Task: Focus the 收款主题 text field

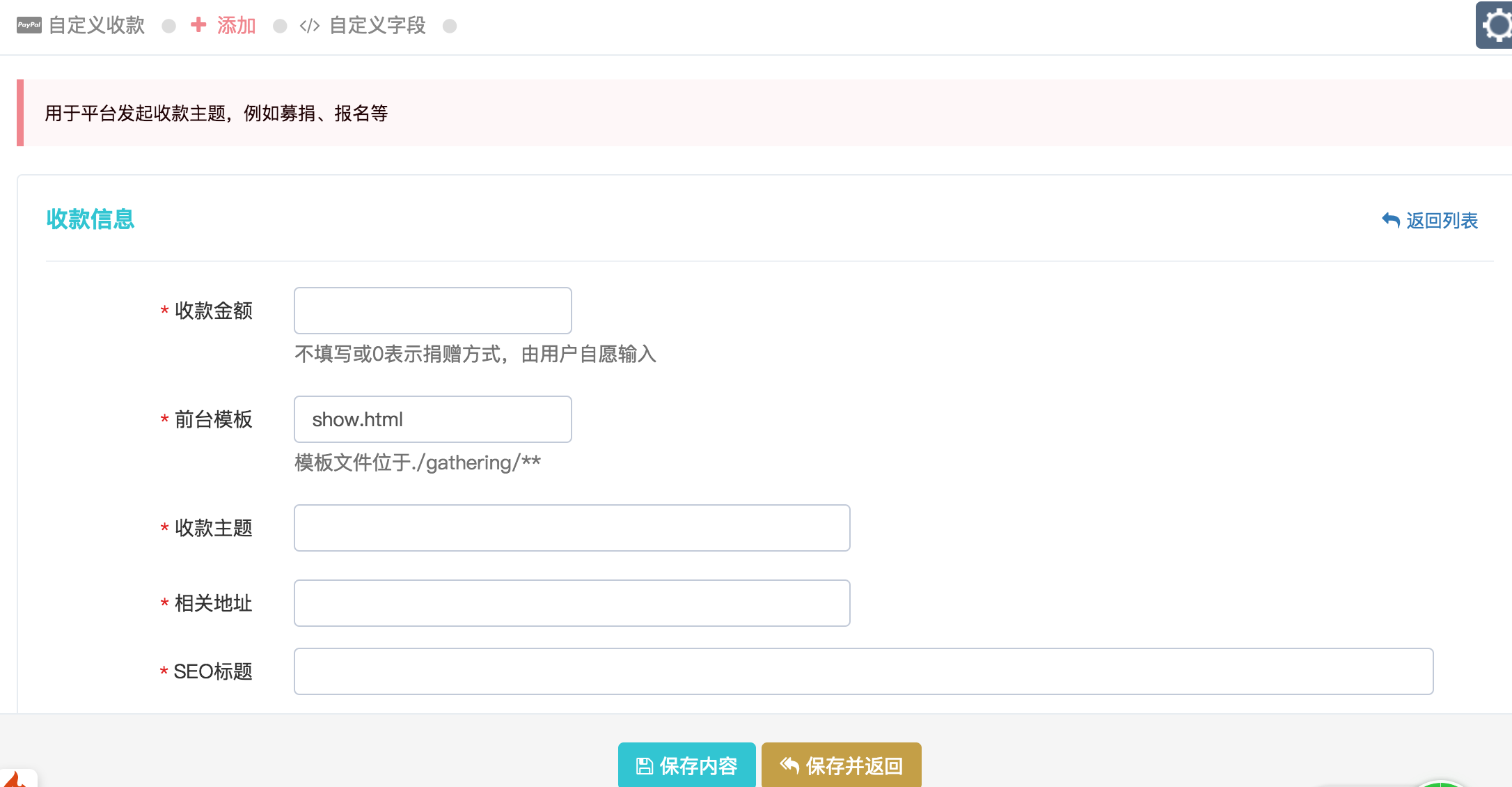Action: coord(572,528)
